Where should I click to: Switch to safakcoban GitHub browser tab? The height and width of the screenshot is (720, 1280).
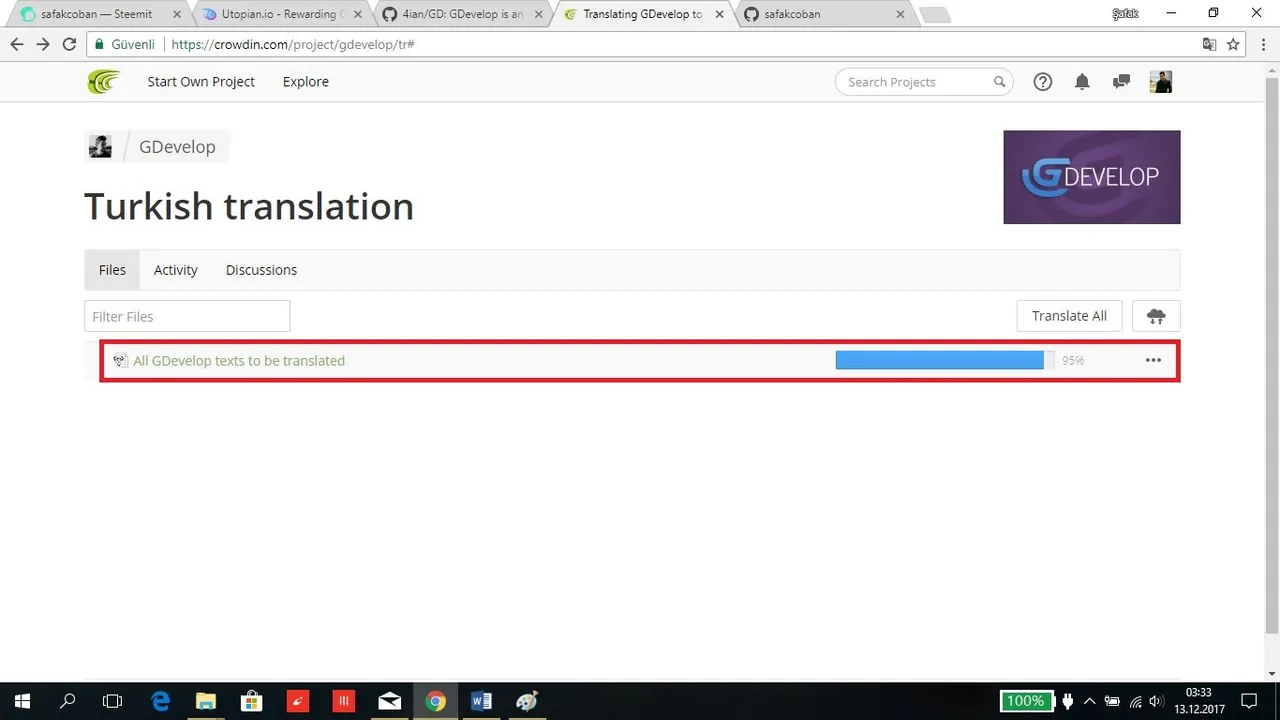826,14
